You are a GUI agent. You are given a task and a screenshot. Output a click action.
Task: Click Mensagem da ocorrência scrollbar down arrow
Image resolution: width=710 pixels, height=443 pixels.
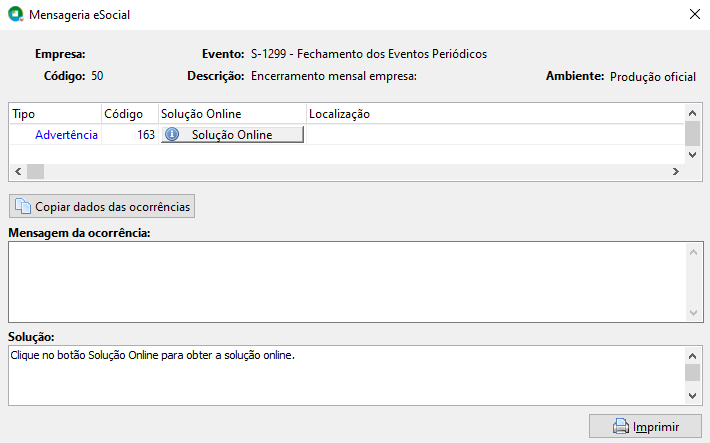click(x=693, y=313)
